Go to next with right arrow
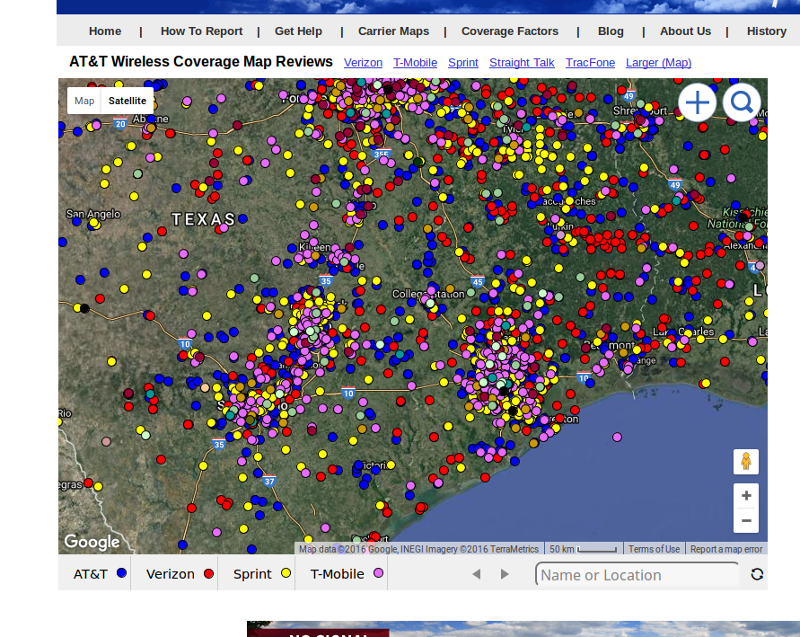This screenshot has height=637, width=800. tap(505, 574)
